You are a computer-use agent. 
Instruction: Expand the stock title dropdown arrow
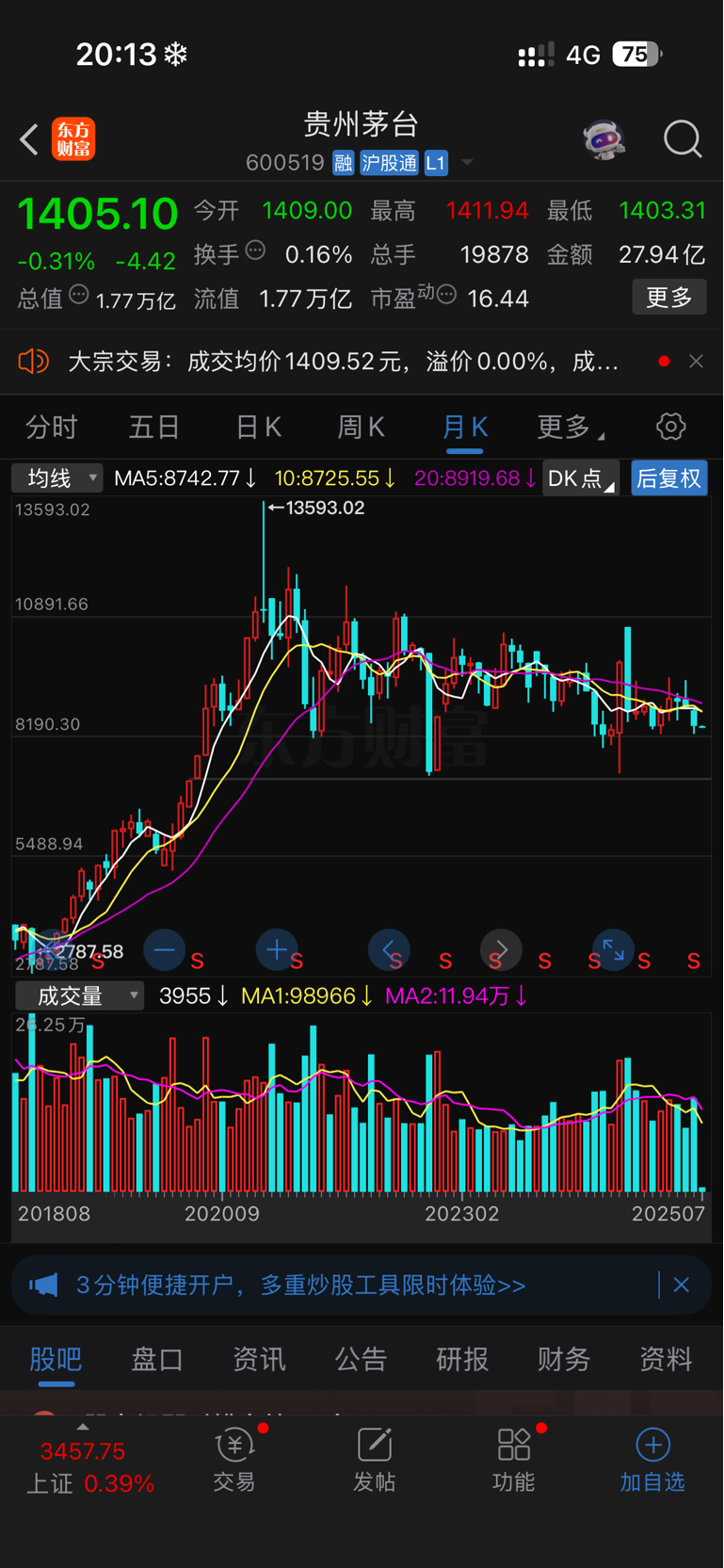(466, 163)
